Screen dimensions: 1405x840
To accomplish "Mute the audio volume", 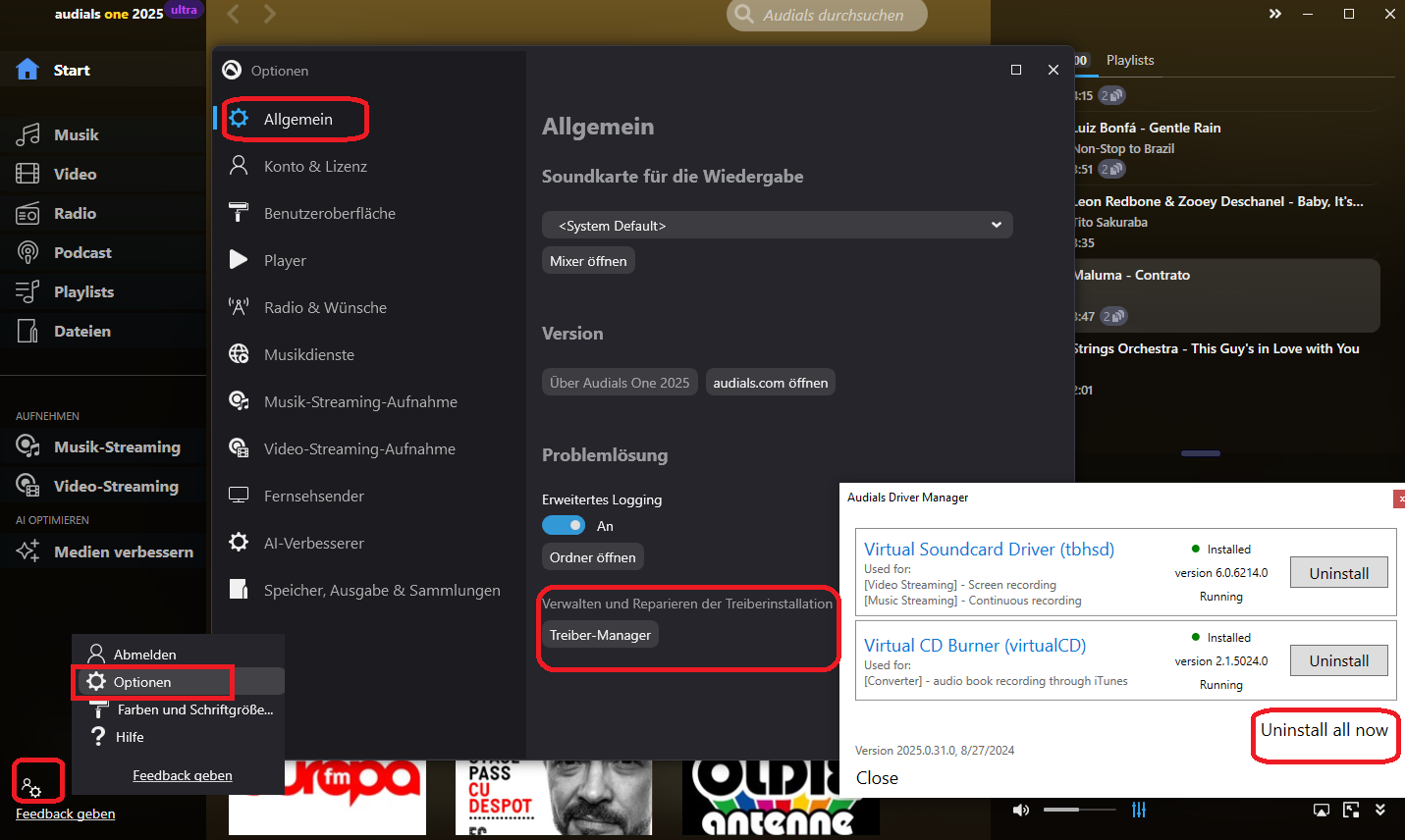I will point(1020,810).
